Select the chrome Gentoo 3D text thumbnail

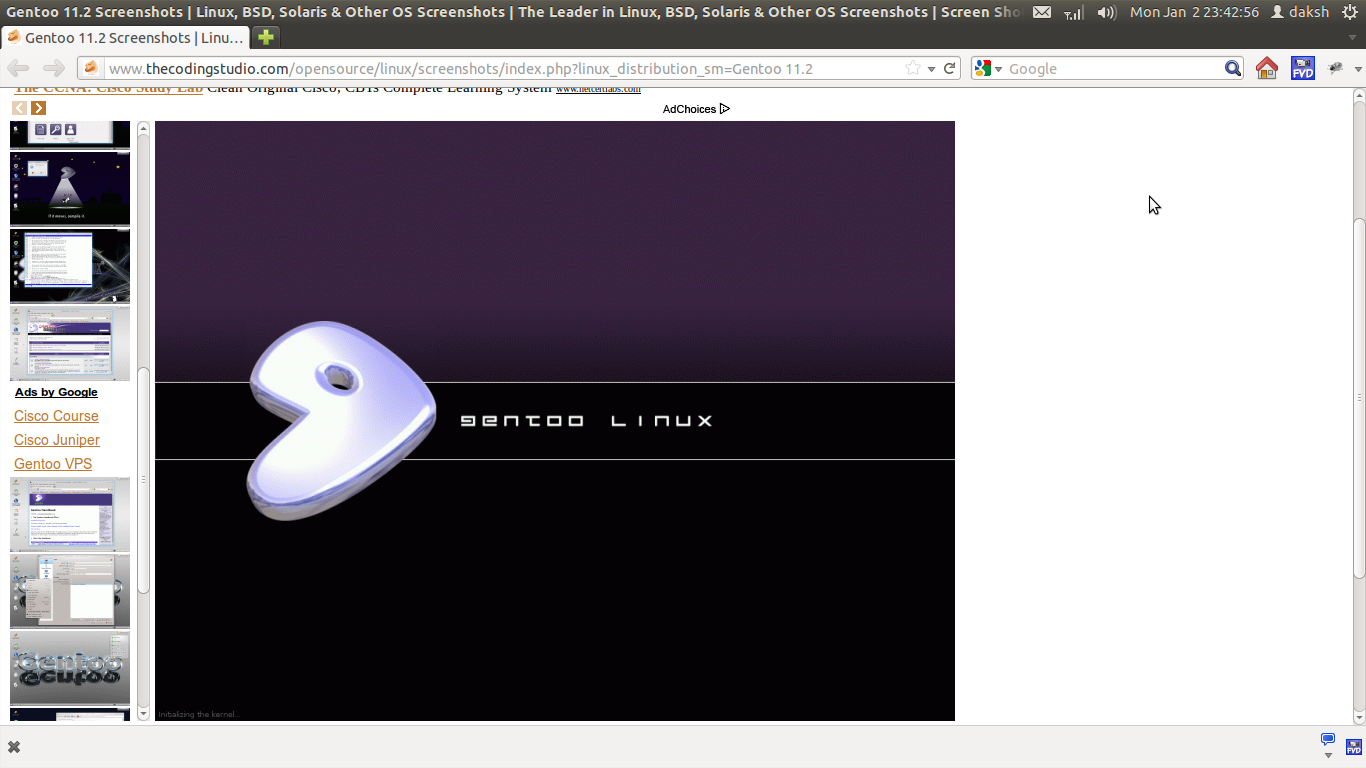point(70,668)
